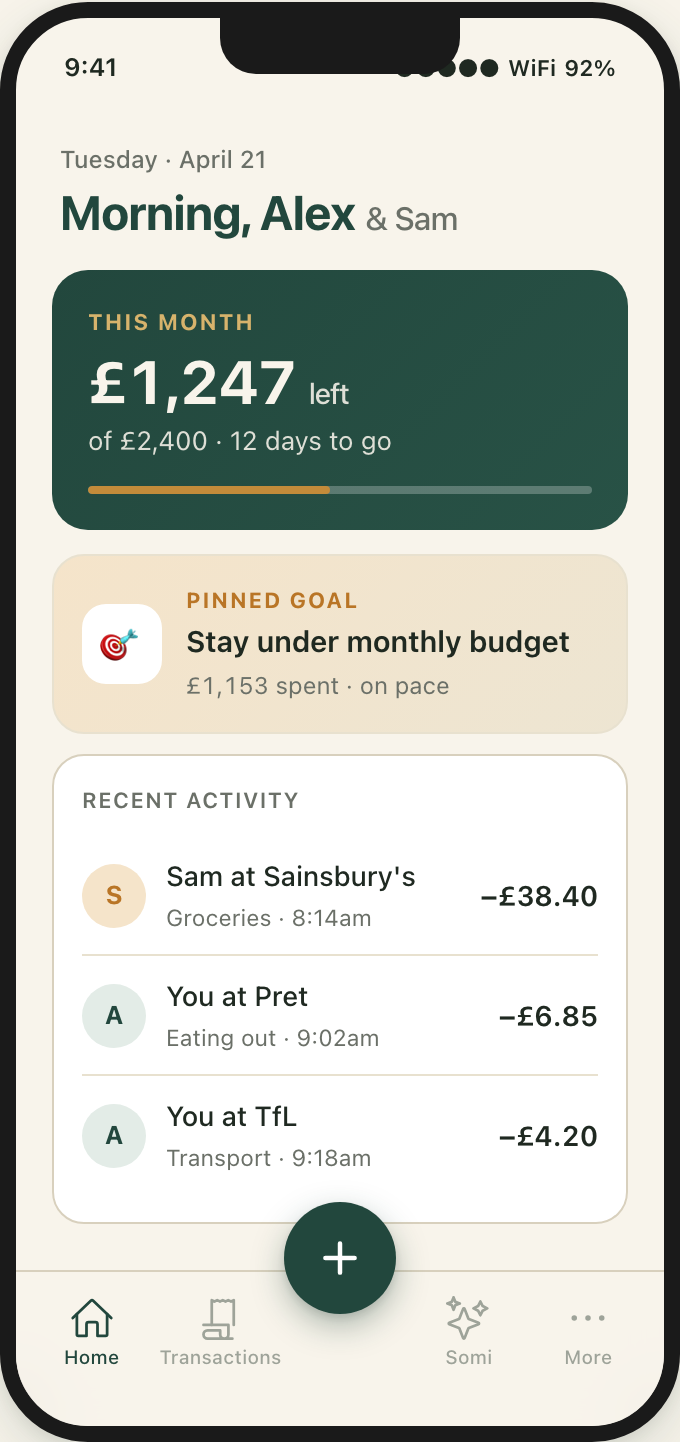Viewport: 680px width, 1442px height.
Task: Tap the budget progress bar
Action: (x=340, y=490)
